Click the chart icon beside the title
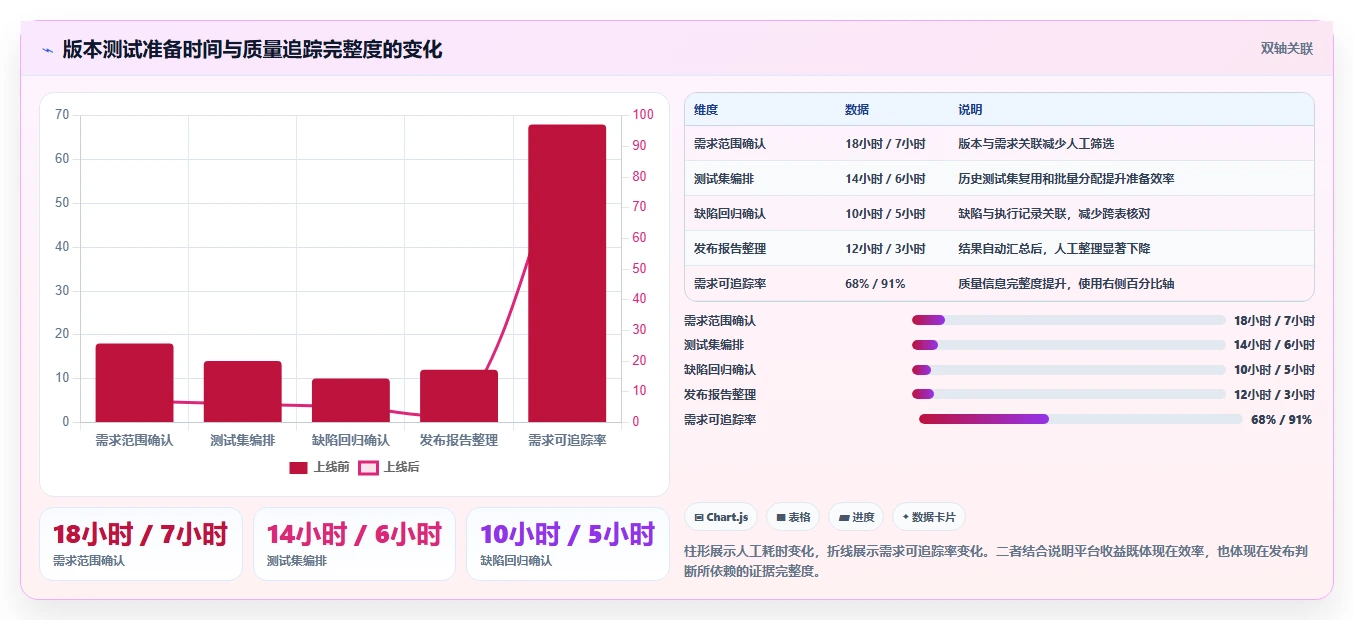 (47, 50)
